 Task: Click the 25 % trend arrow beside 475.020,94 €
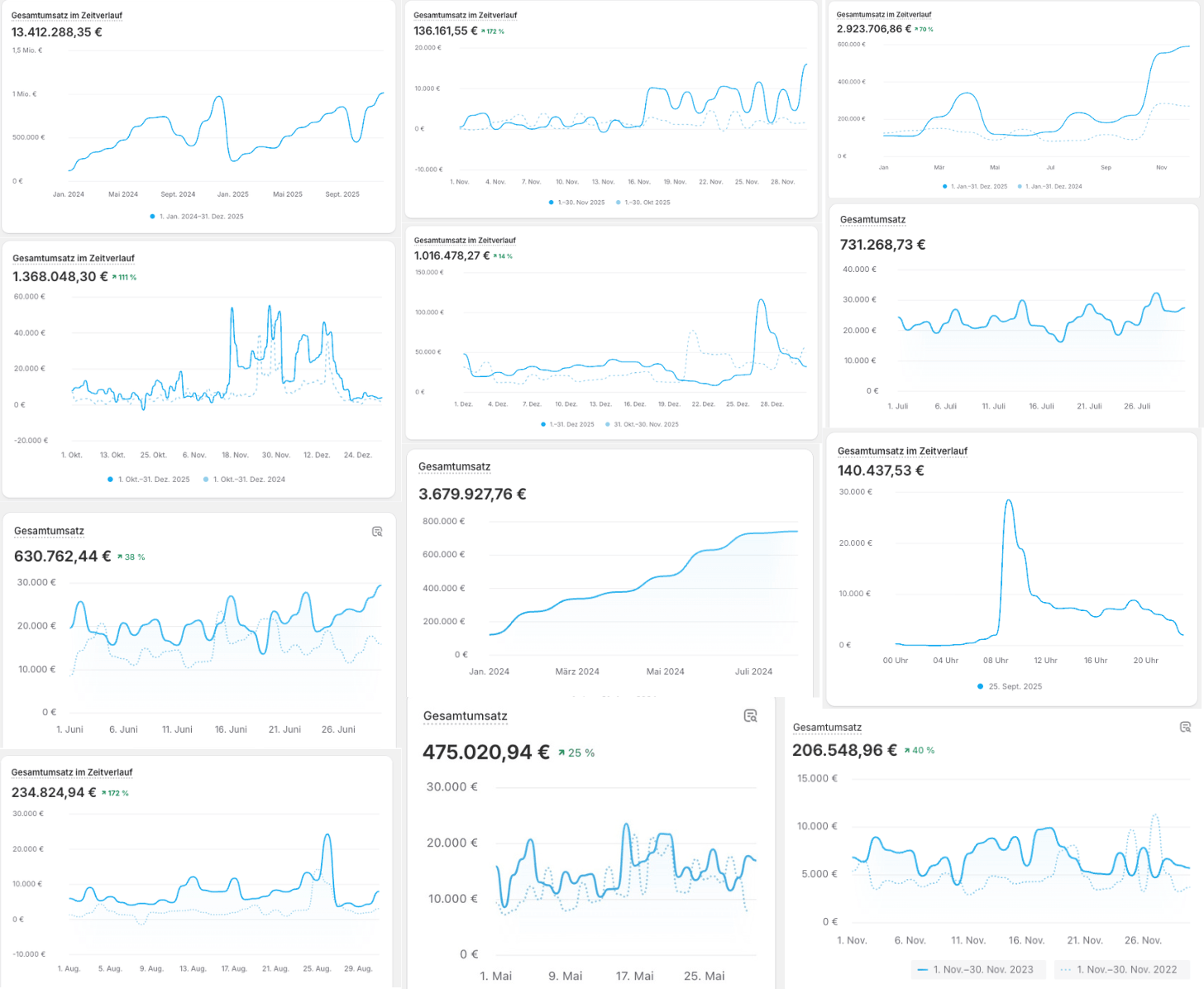(x=562, y=752)
